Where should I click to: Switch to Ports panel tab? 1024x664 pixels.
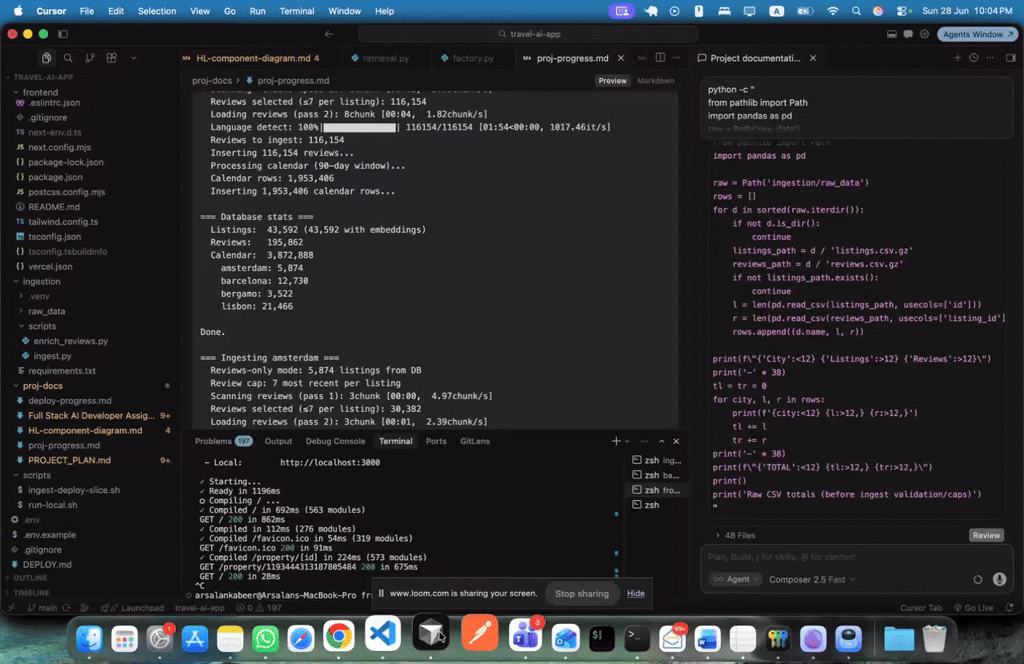click(x=436, y=441)
